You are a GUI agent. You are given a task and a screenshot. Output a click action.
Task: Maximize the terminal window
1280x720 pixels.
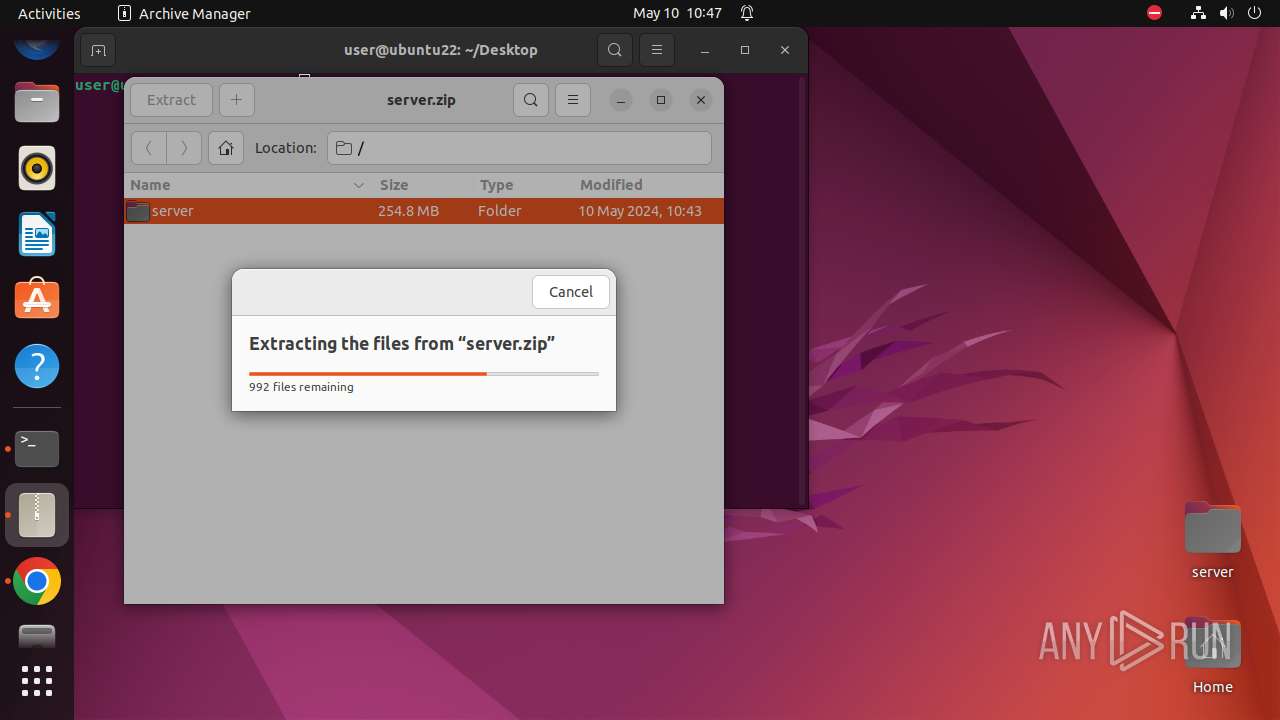tap(745, 50)
